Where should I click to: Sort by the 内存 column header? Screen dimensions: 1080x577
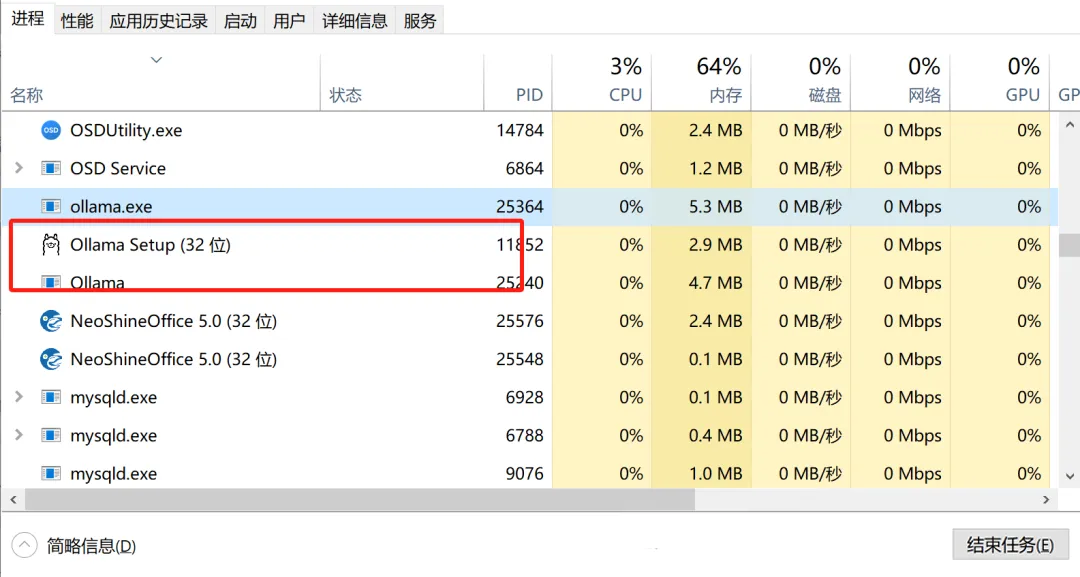point(701,83)
